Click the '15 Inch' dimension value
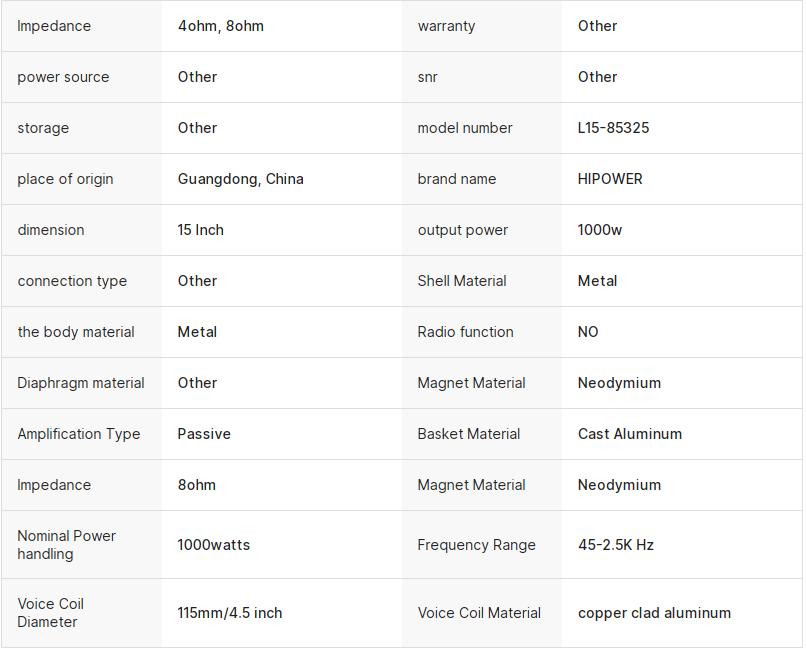This screenshot has width=807, height=650. 200,230
